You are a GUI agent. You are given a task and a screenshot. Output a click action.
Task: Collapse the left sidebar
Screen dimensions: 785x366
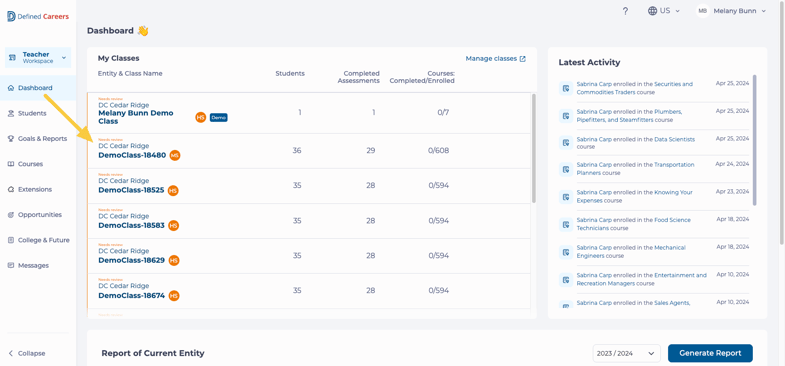[27, 353]
